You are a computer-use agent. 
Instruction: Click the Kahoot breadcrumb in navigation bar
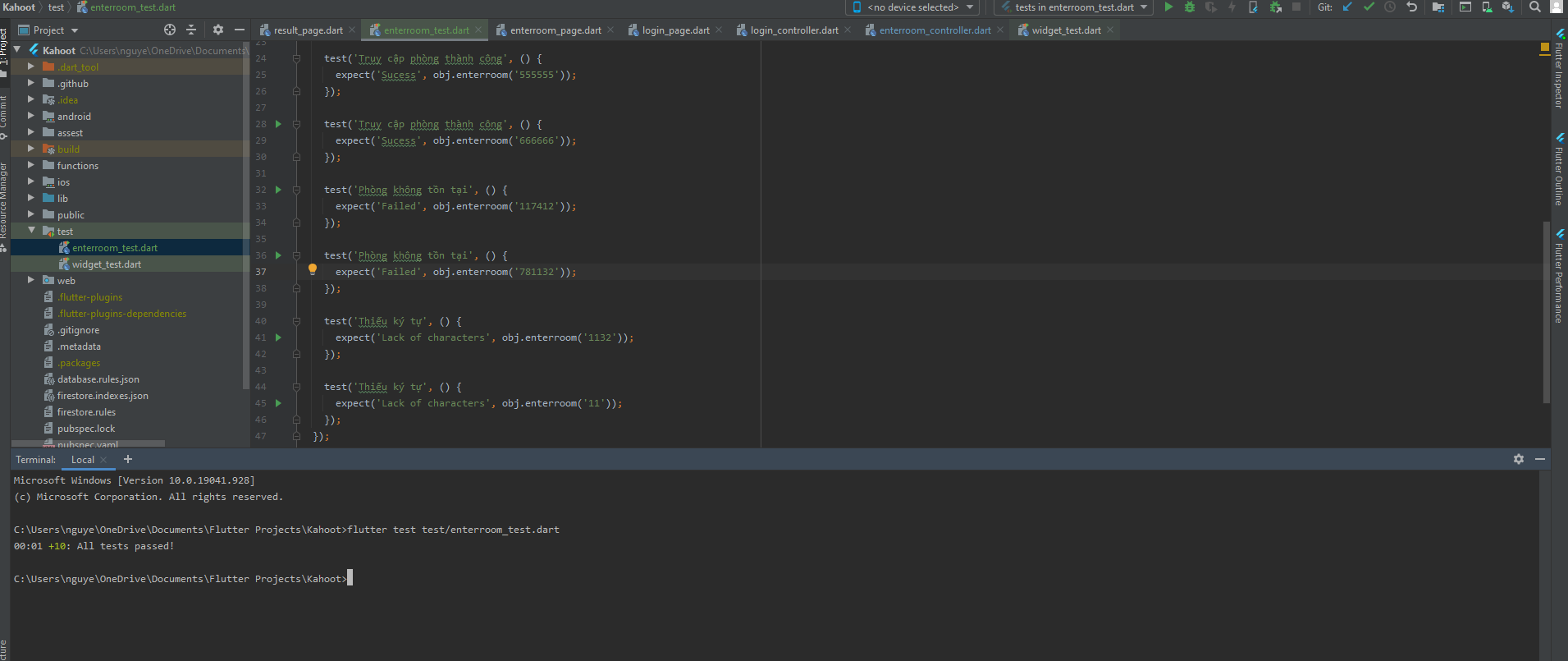click(19, 7)
